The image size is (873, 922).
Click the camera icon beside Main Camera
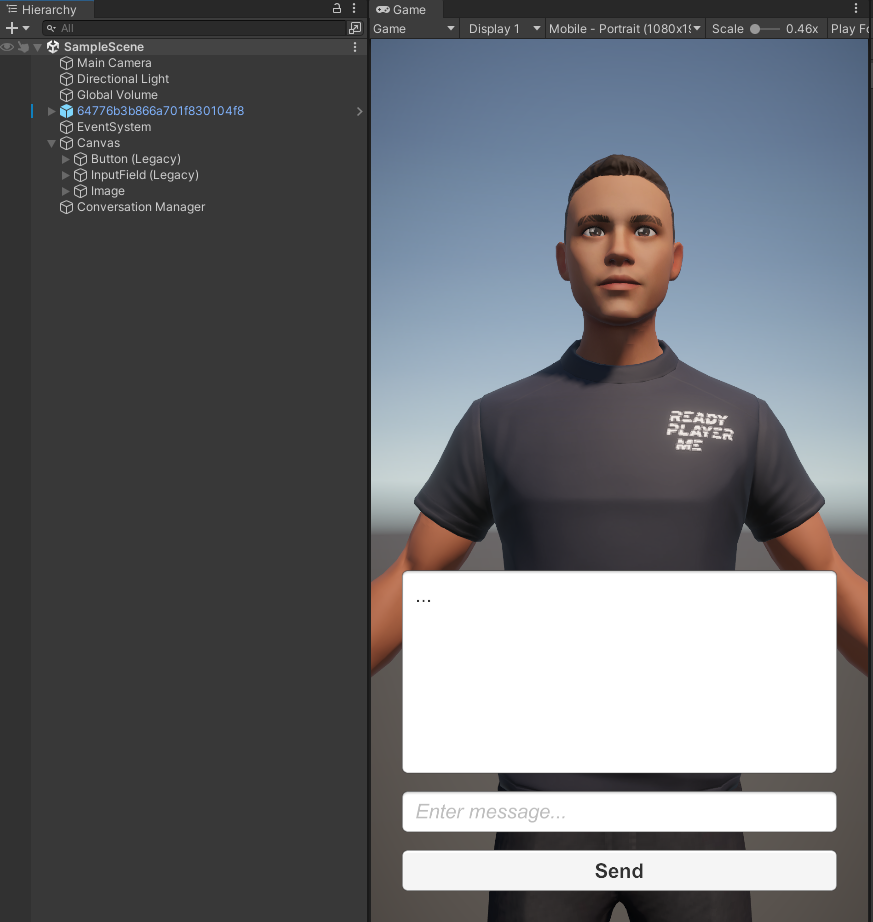(x=66, y=63)
